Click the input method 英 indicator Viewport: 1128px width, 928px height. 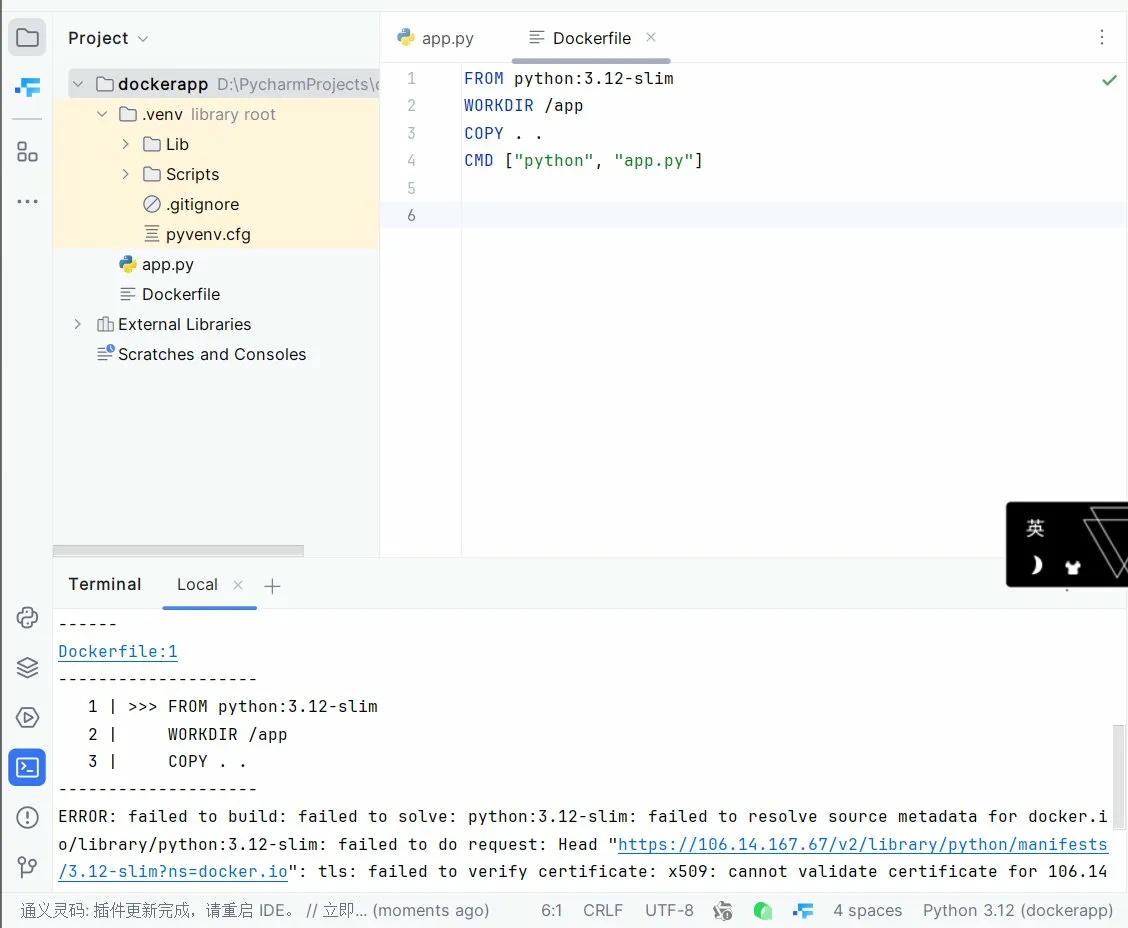point(1034,528)
